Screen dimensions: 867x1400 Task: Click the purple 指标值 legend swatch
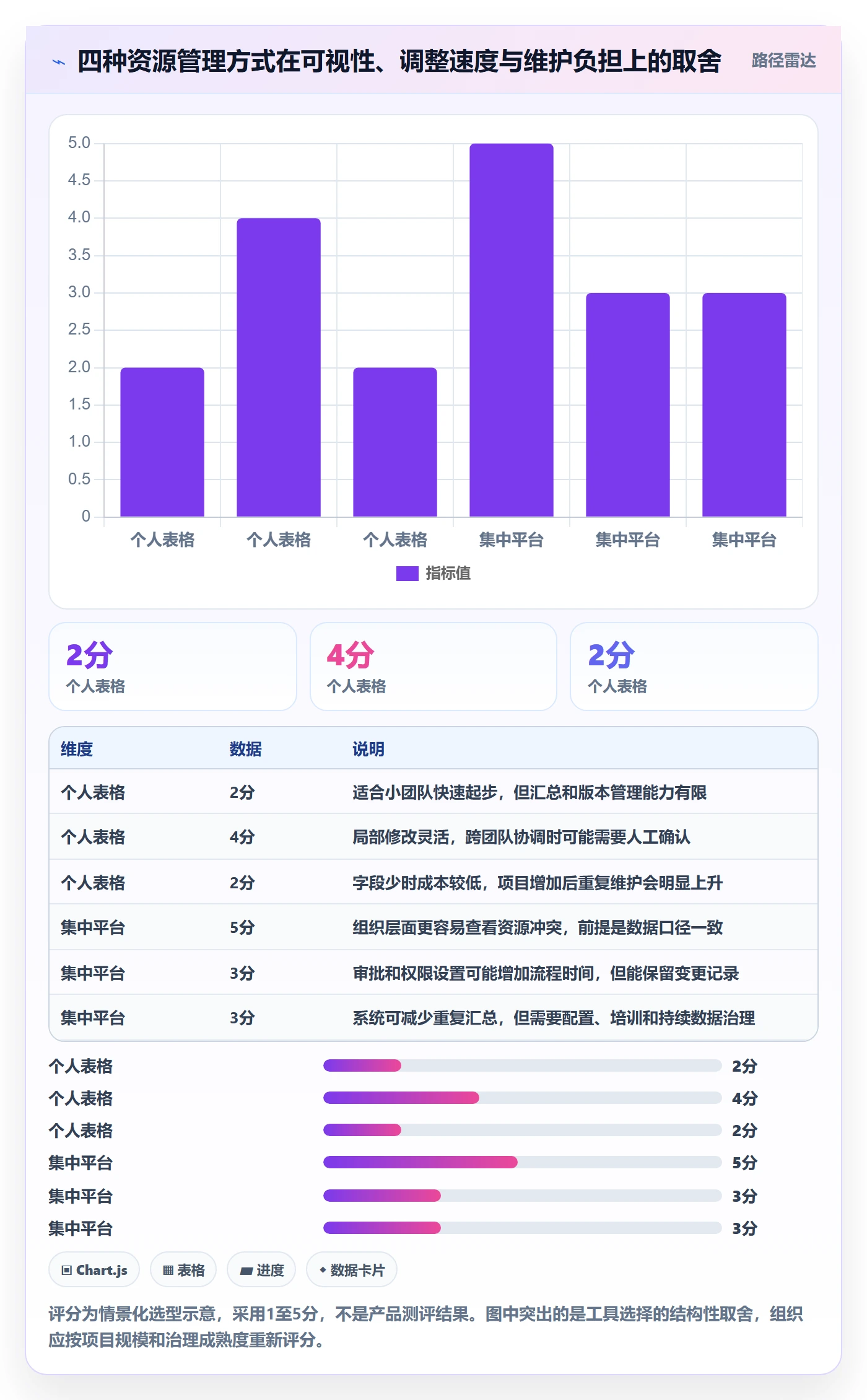pos(407,574)
